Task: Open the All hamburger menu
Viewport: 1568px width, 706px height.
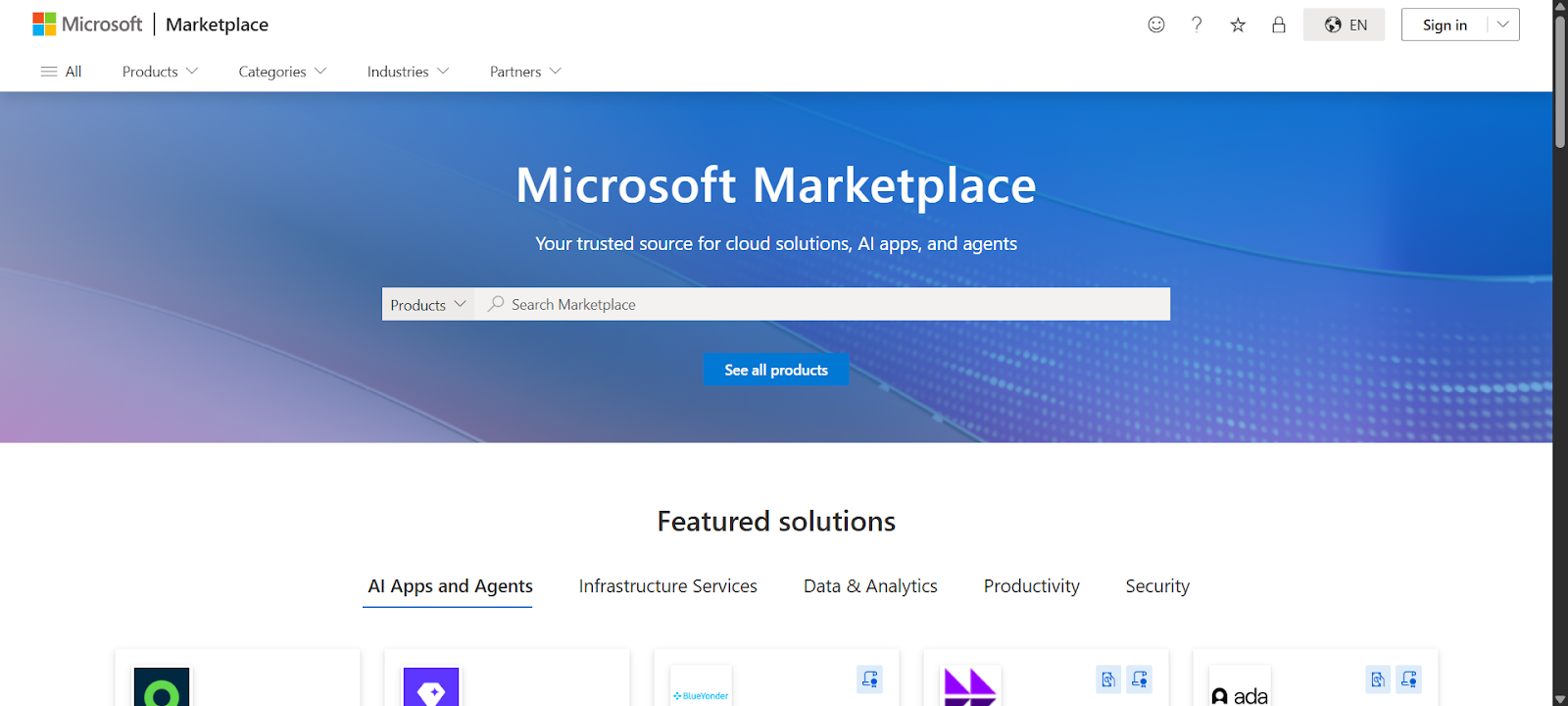Action: pyautogui.click(x=61, y=72)
